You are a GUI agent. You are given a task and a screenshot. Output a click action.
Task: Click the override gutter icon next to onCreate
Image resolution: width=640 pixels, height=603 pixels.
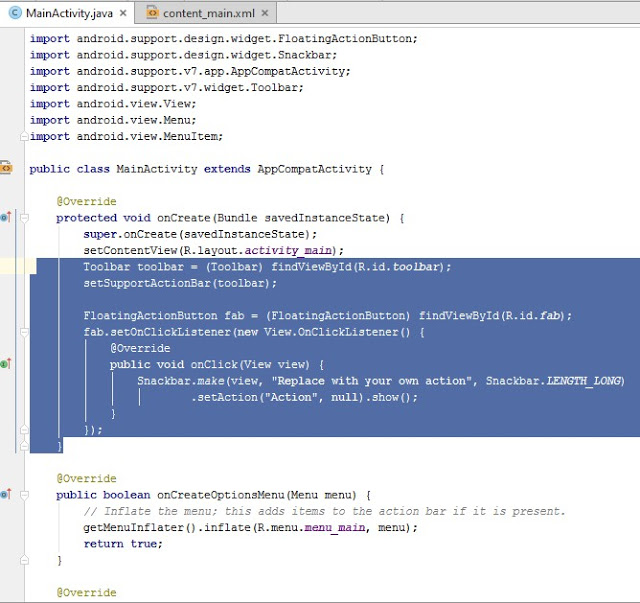point(6,217)
